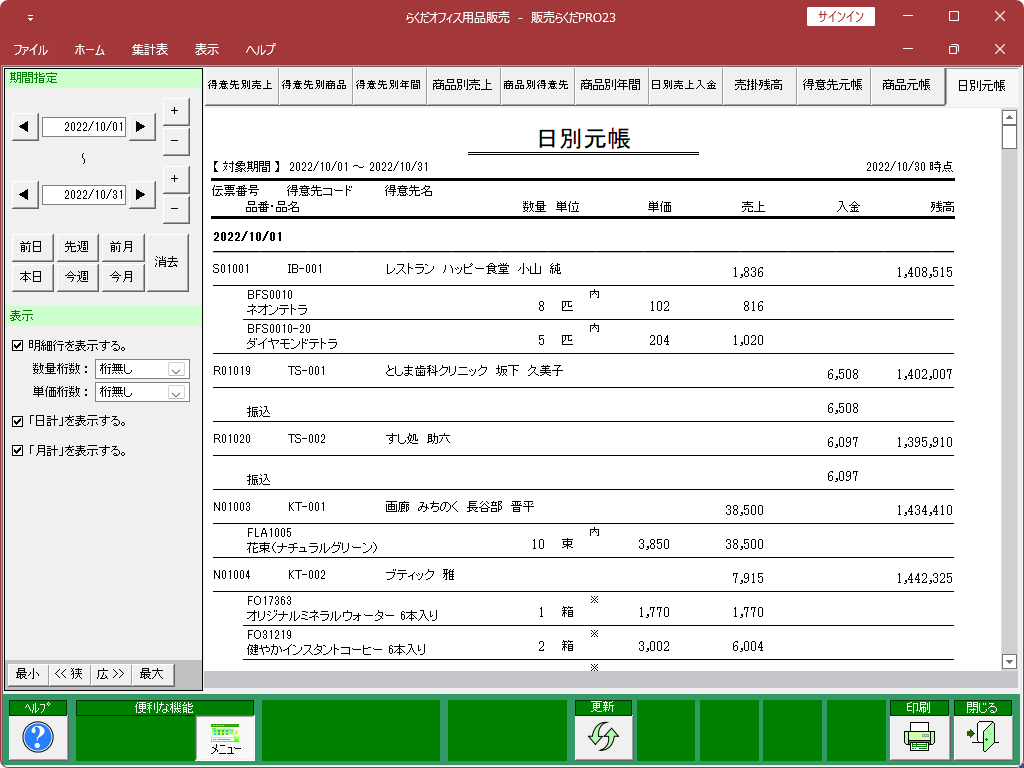Click product name ネオンテトラ
The width and height of the screenshot is (1024, 768).
[x=277, y=310]
